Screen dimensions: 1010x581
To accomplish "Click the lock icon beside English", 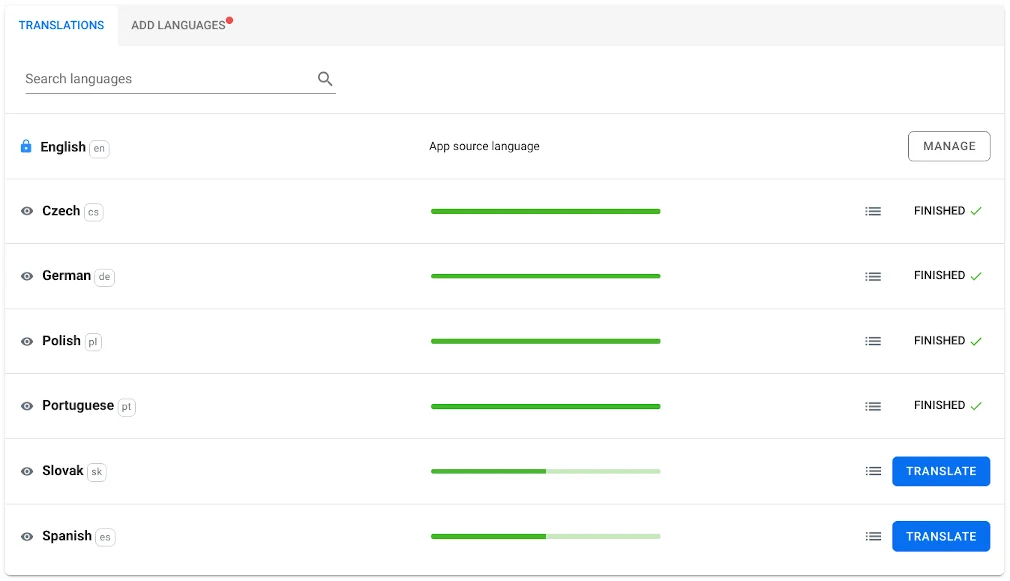I will point(27,147).
